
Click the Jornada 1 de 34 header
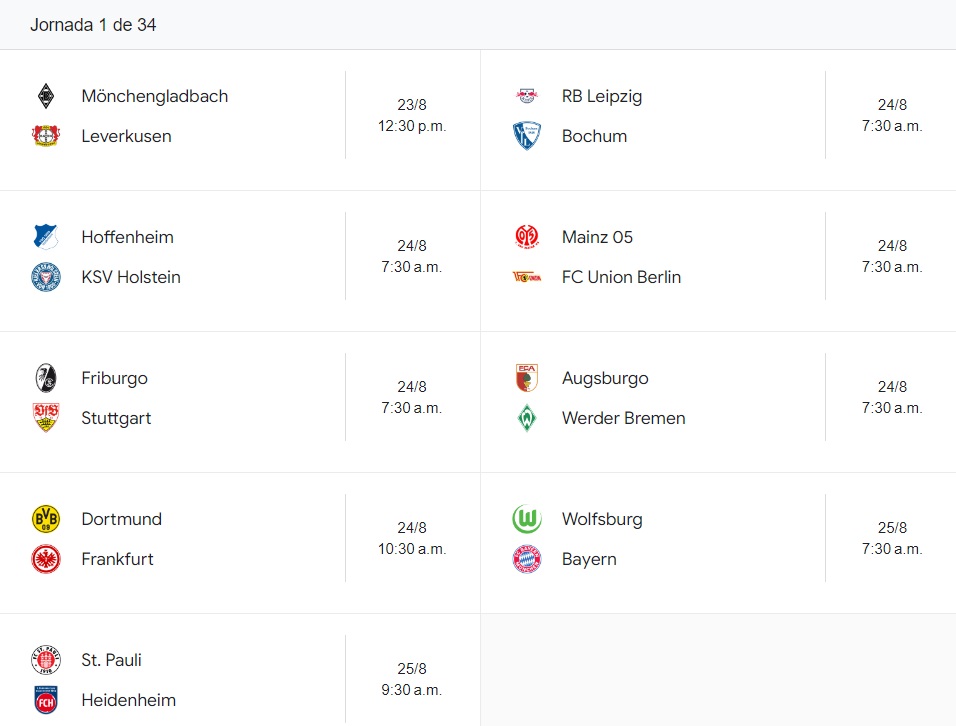(x=93, y=25)
